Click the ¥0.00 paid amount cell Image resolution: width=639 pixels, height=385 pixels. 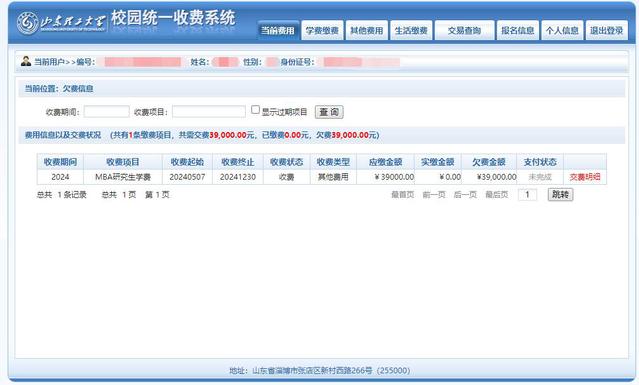438,177
